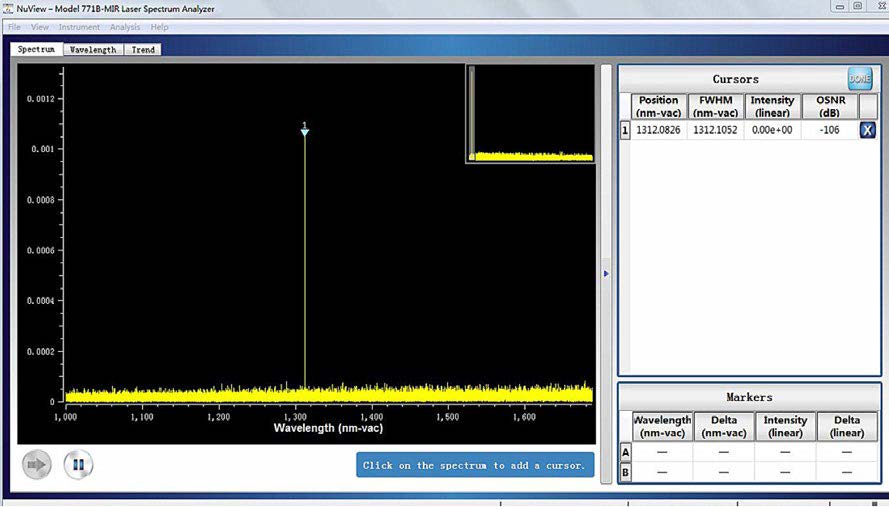The image size is (889, 507).
Task: Click FWHM value 1312.1052
Action: (x=715, y=130)
